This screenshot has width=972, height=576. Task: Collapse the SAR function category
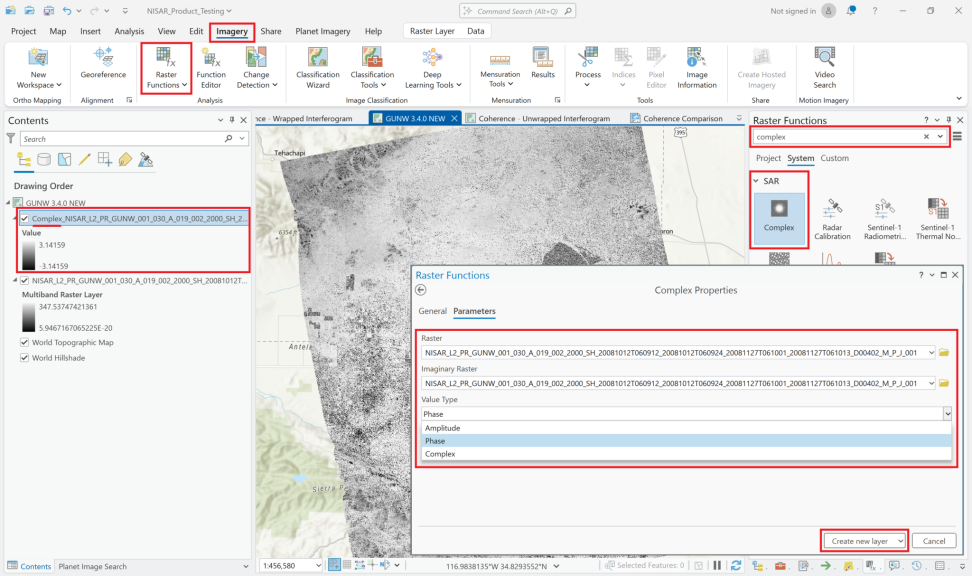click(756, 181)
